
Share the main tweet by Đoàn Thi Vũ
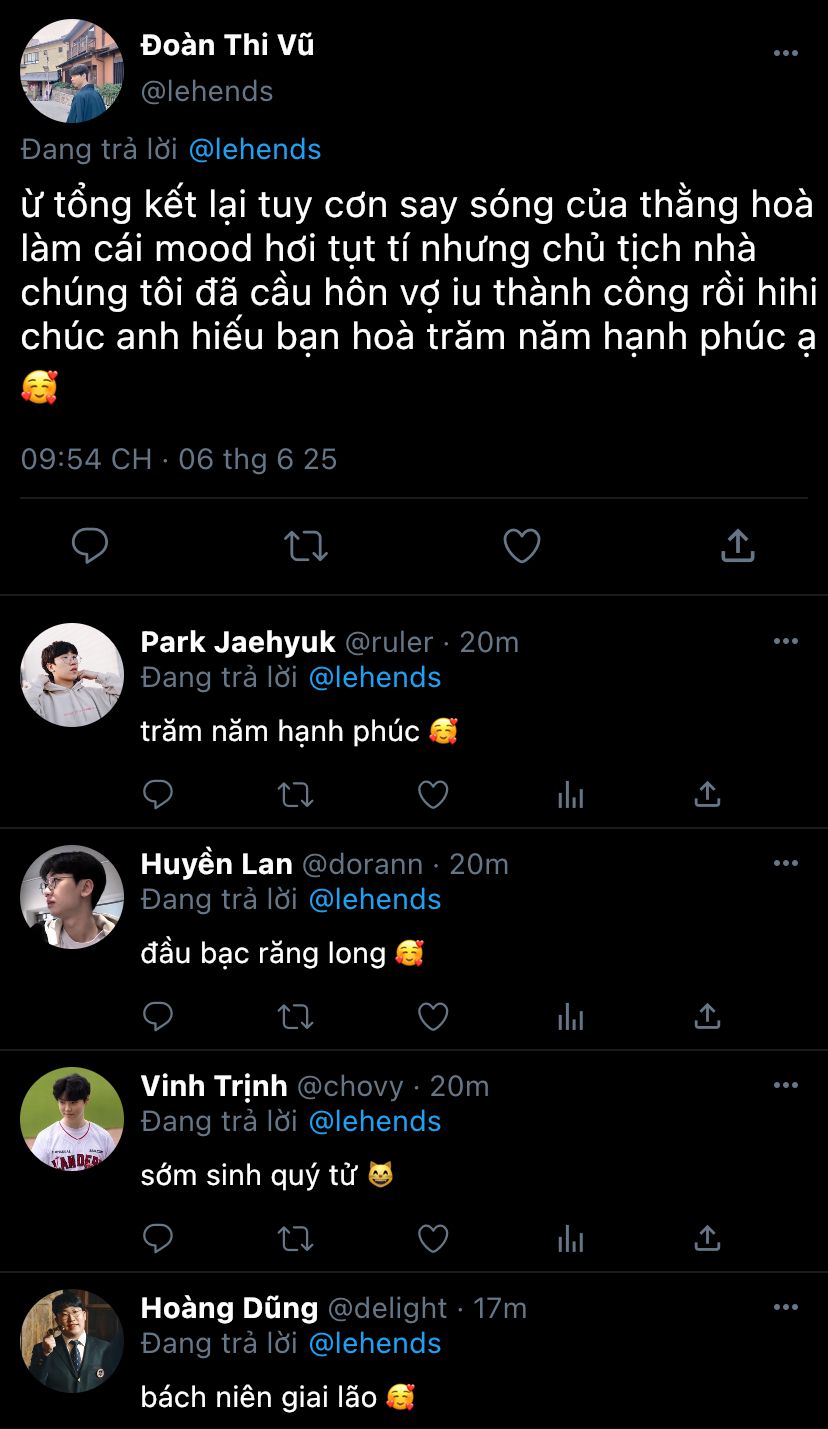(x=737, y=546)
